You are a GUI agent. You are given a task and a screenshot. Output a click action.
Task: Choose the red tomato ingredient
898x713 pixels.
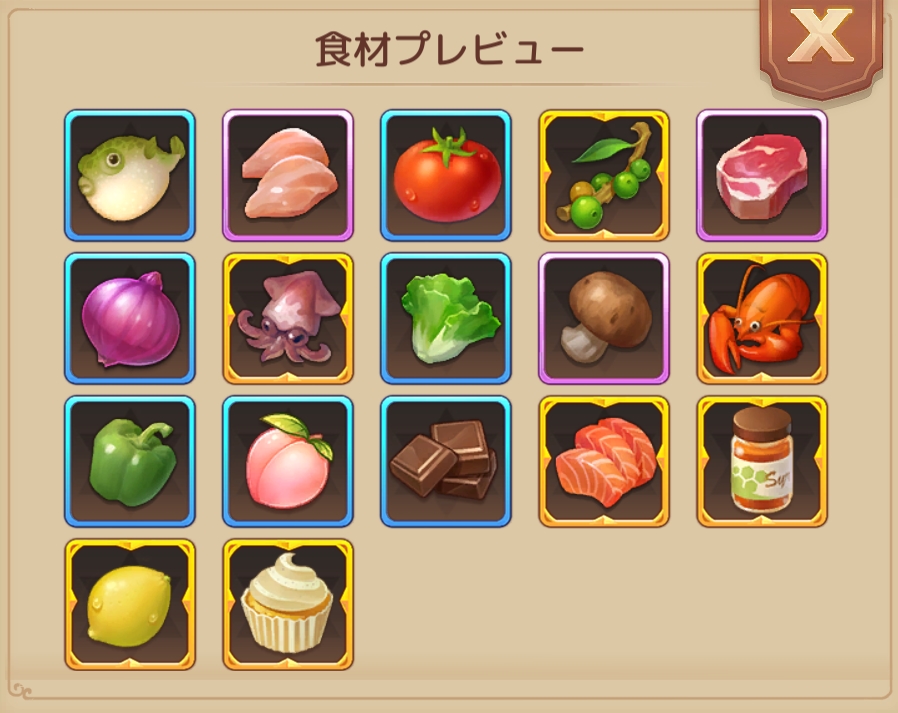coord(446,175)
